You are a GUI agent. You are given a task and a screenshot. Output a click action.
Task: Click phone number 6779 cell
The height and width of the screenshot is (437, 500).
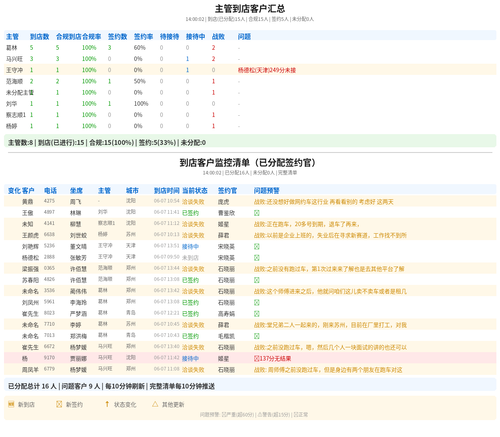[x=49, y=369]
